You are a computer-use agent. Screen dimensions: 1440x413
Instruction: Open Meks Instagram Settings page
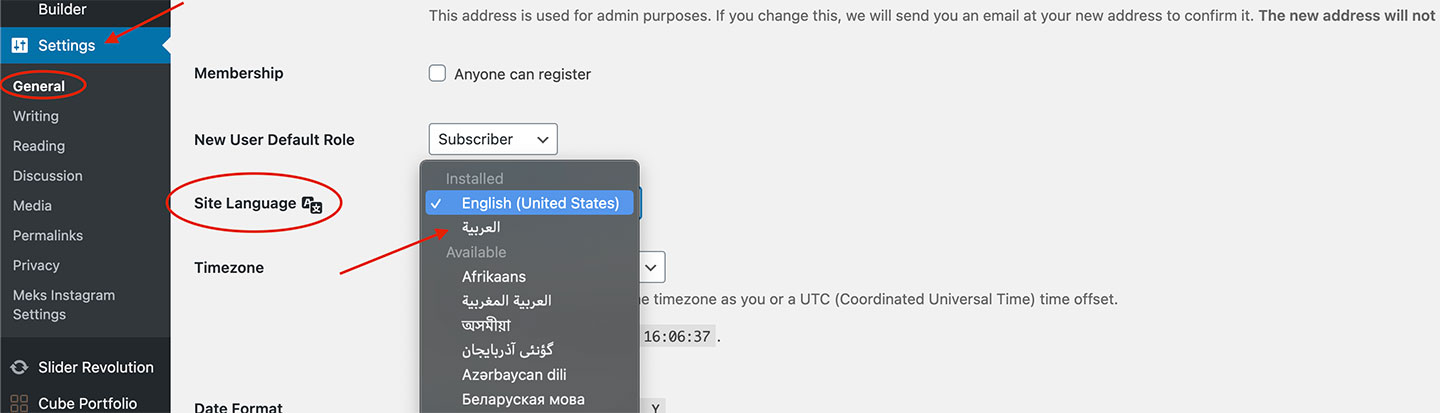click(64, 304)
